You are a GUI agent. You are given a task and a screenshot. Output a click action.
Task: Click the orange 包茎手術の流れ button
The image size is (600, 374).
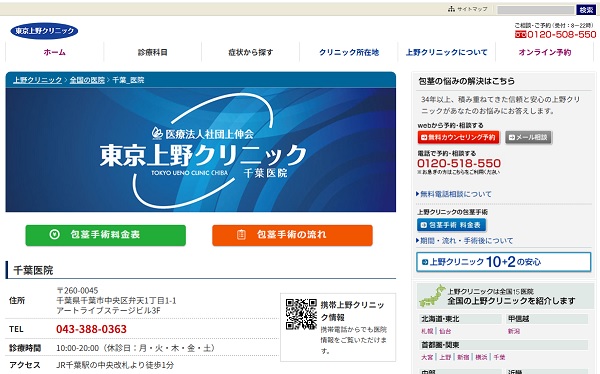coord(292,235)
